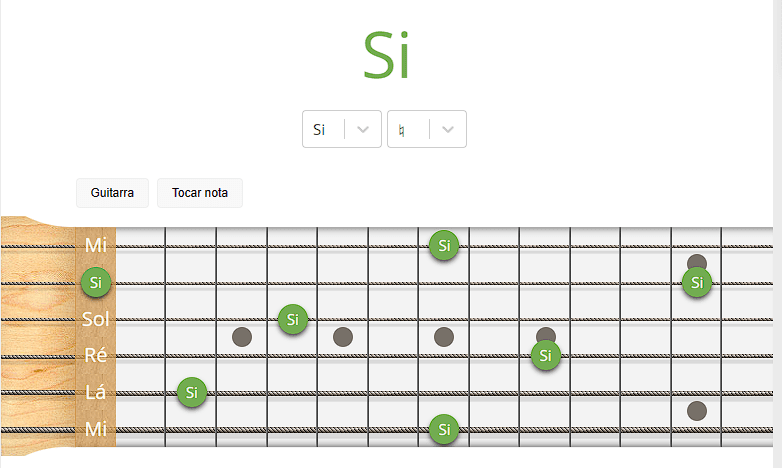Open the Si note dropdown arrow

point(364,129)
